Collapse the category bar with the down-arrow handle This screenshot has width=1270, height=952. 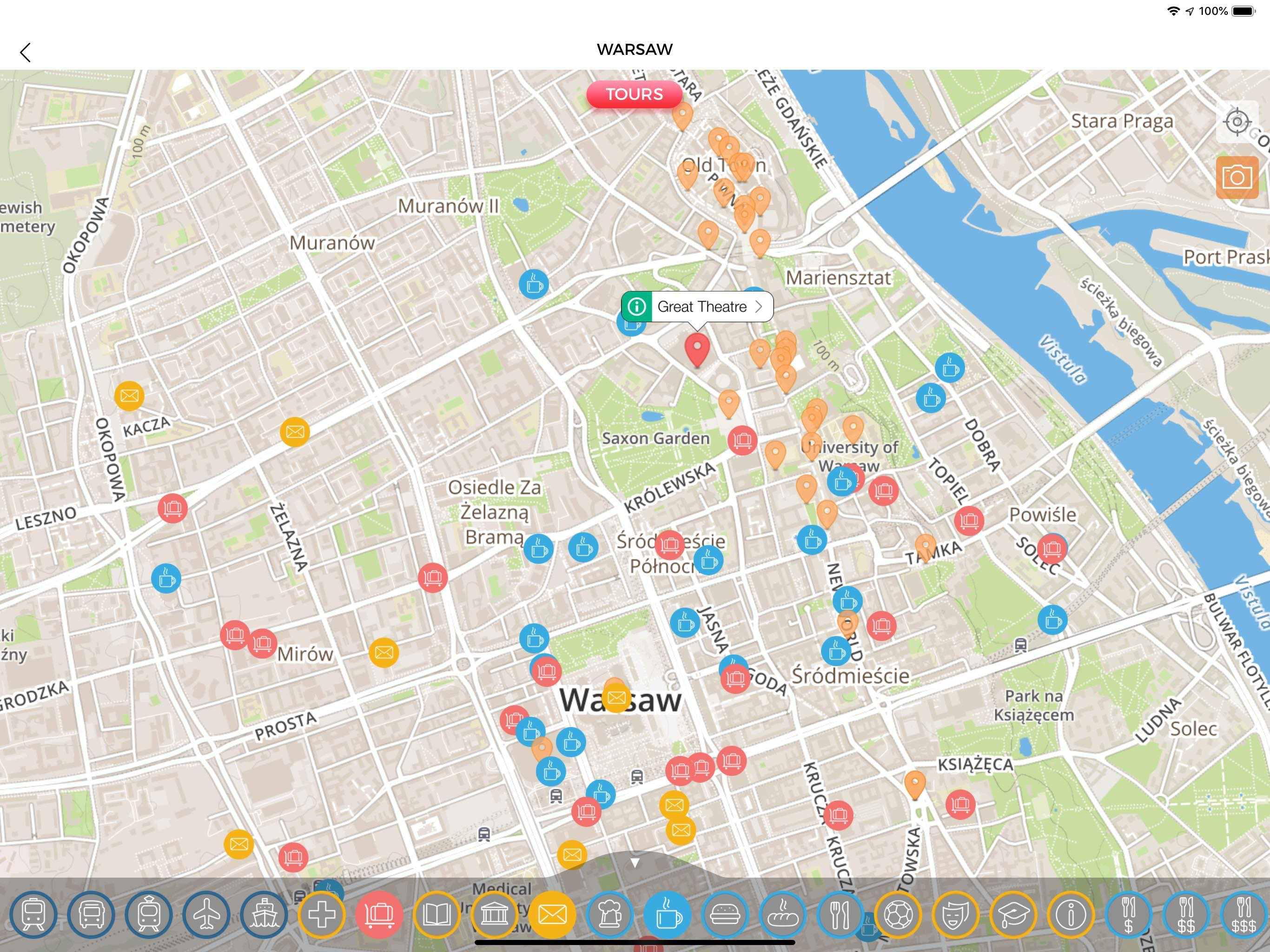coord(635,862)
